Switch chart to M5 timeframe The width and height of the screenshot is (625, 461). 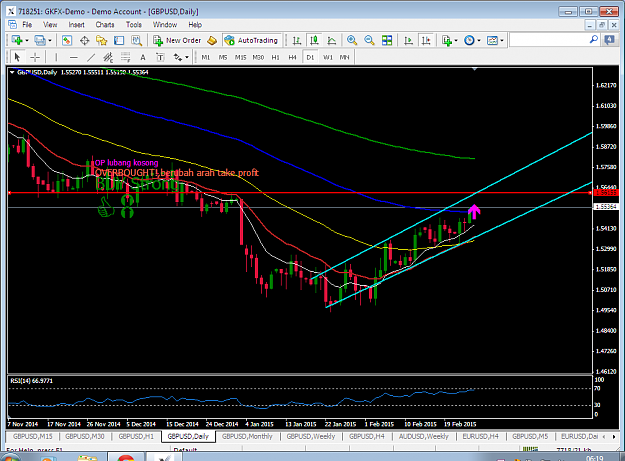point(223,57)
